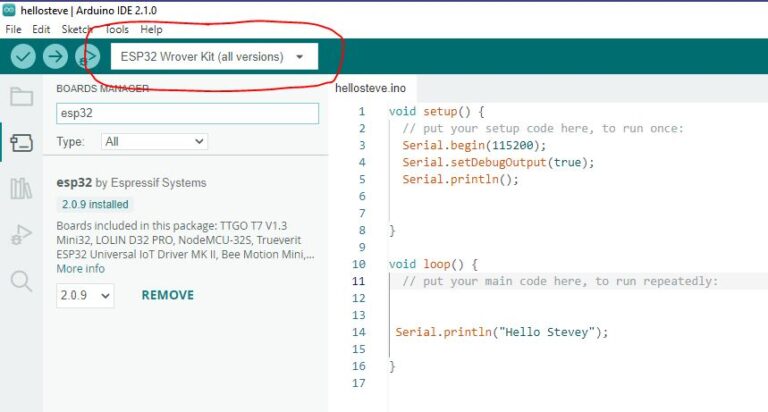Screen dimensions: 768x412
Task: Click the Verify sketch checkmark icon
Action: (23, 57)
